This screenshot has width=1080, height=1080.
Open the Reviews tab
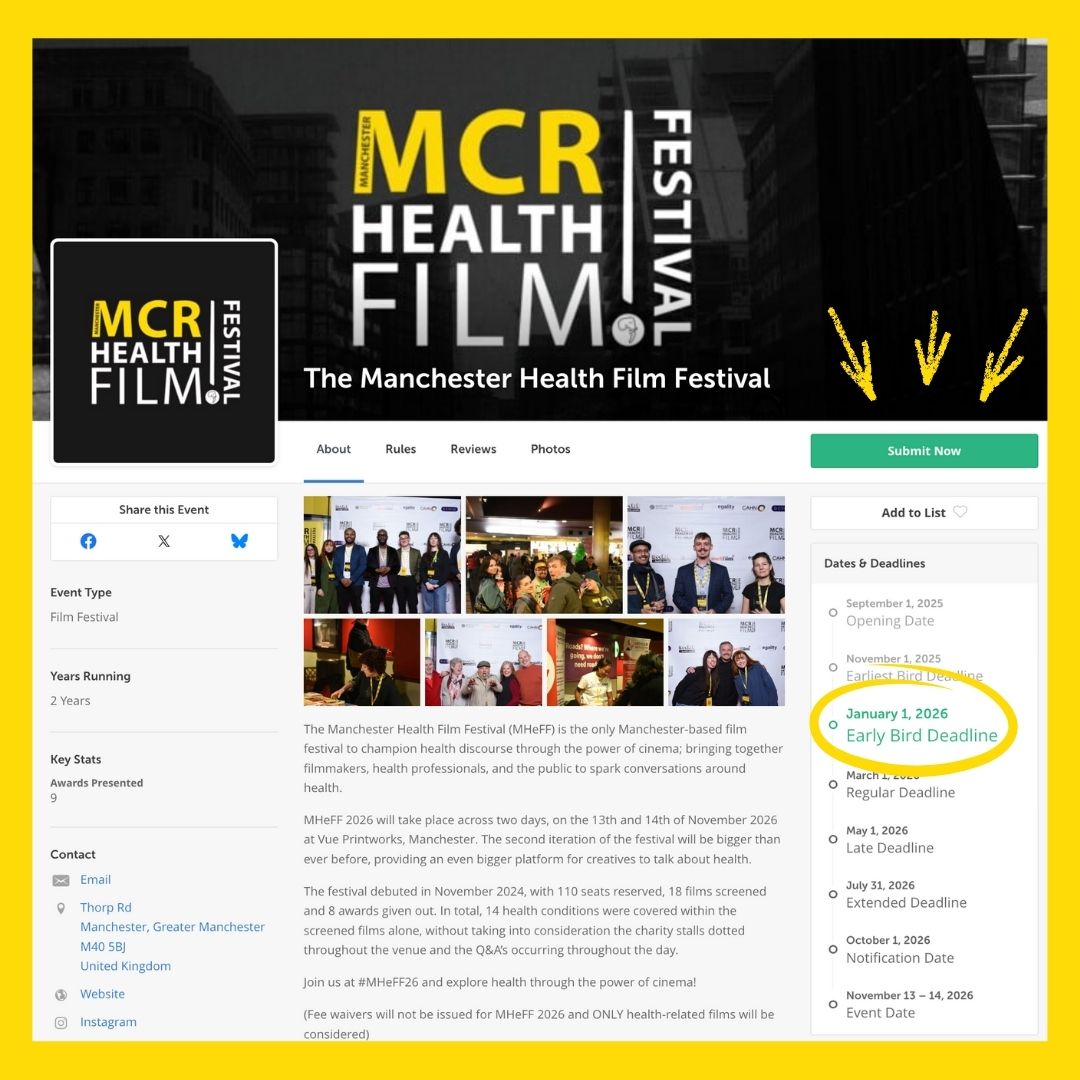point(473,449)
